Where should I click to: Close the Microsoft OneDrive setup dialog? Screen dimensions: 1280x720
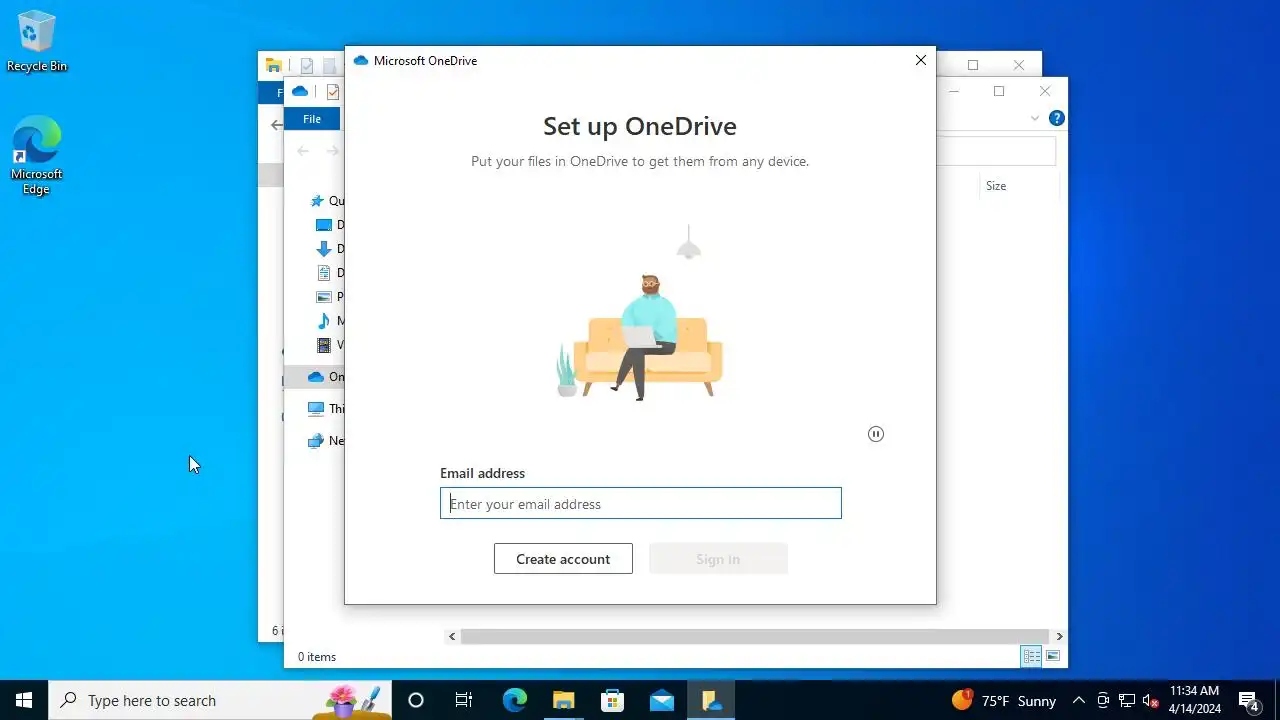921,60
